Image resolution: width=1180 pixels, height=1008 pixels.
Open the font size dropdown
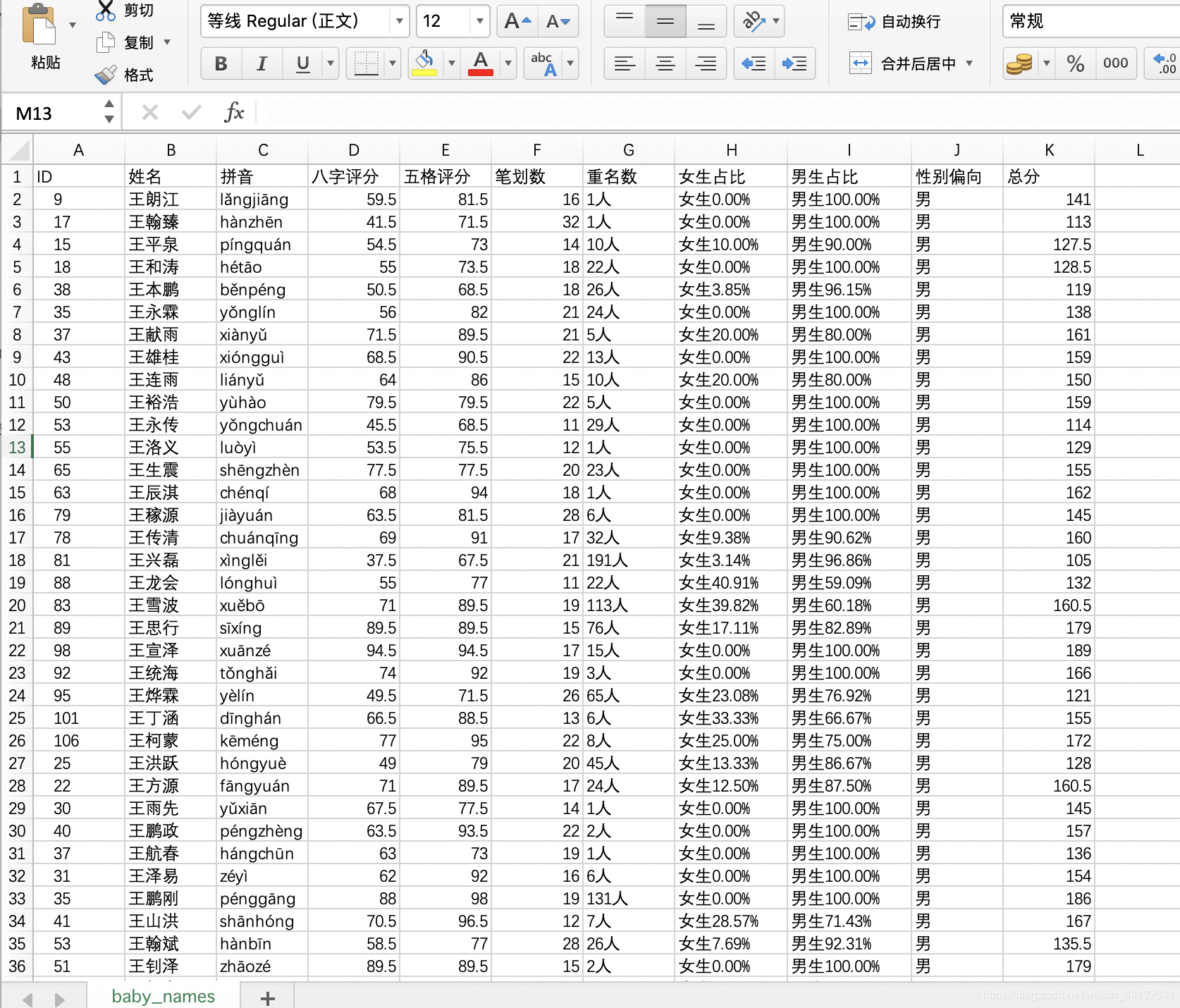click(x=478, y=21)
